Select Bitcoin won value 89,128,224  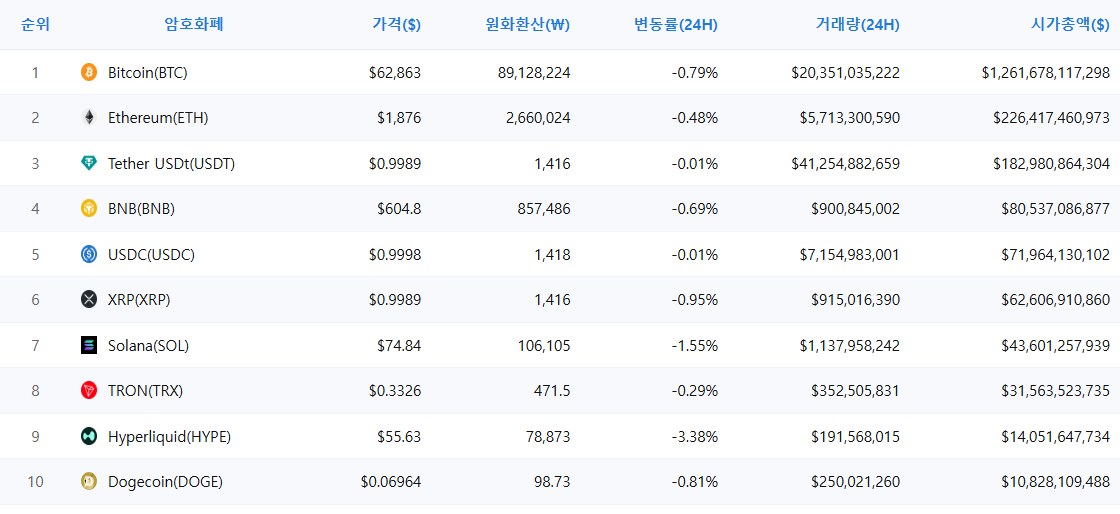[x=534, y=72]
